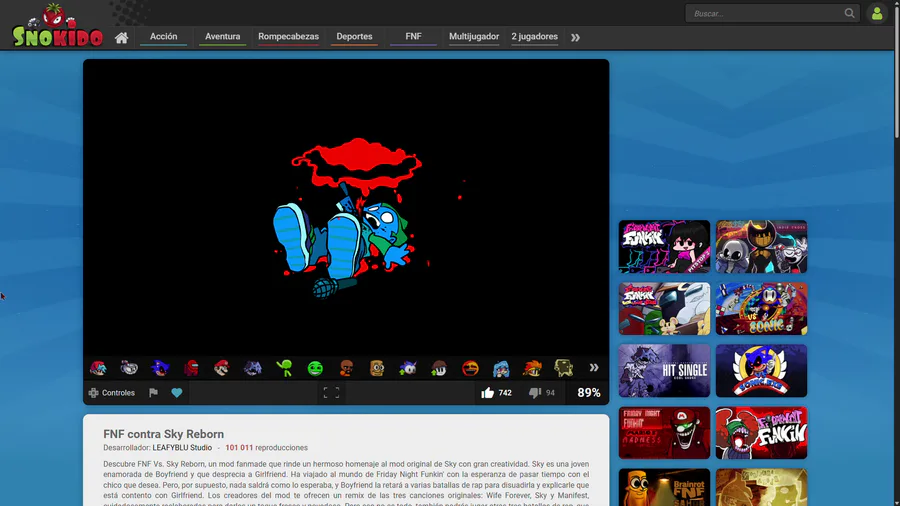Expand more categories in nav bar
This screenshot has width=900, height=506.
pyautogui.click(x=575, y=38)
